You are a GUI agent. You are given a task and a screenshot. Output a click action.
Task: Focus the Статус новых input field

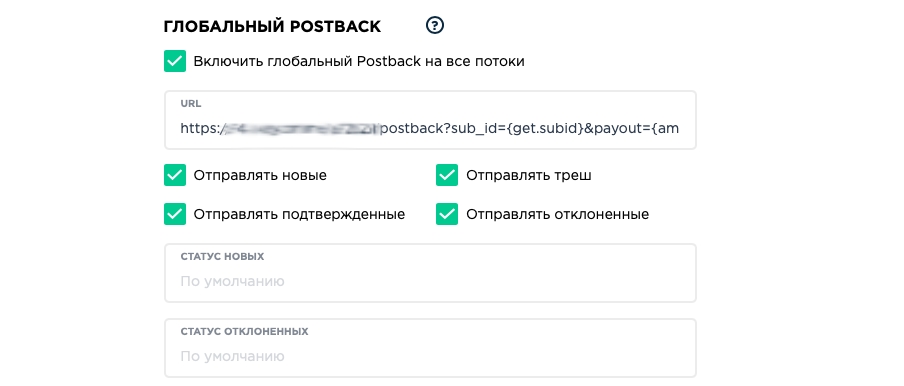[430, 273]
